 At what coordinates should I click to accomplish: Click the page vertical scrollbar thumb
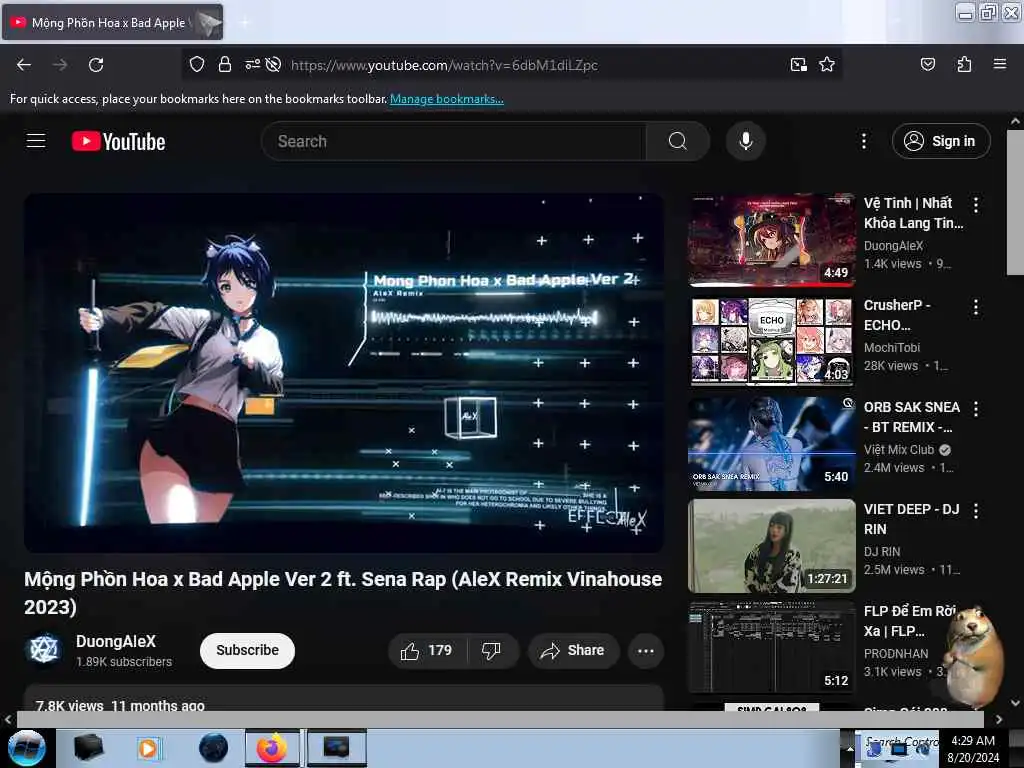tap(1015, 202)
